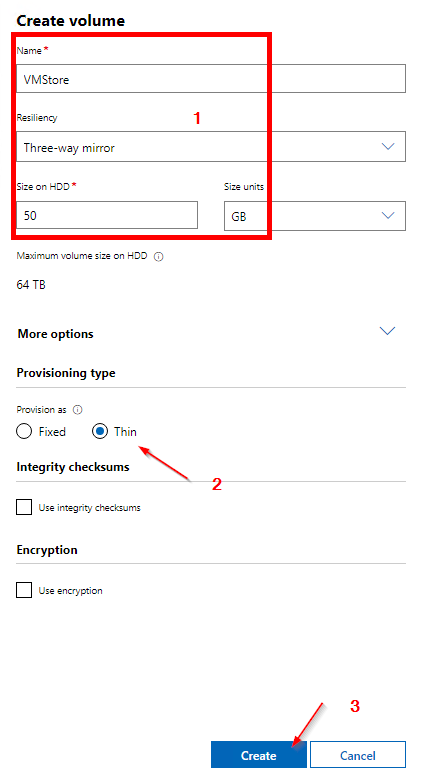Click the 'Fixed' option label text
Viewport: 421px width, 775px height.
52,431
